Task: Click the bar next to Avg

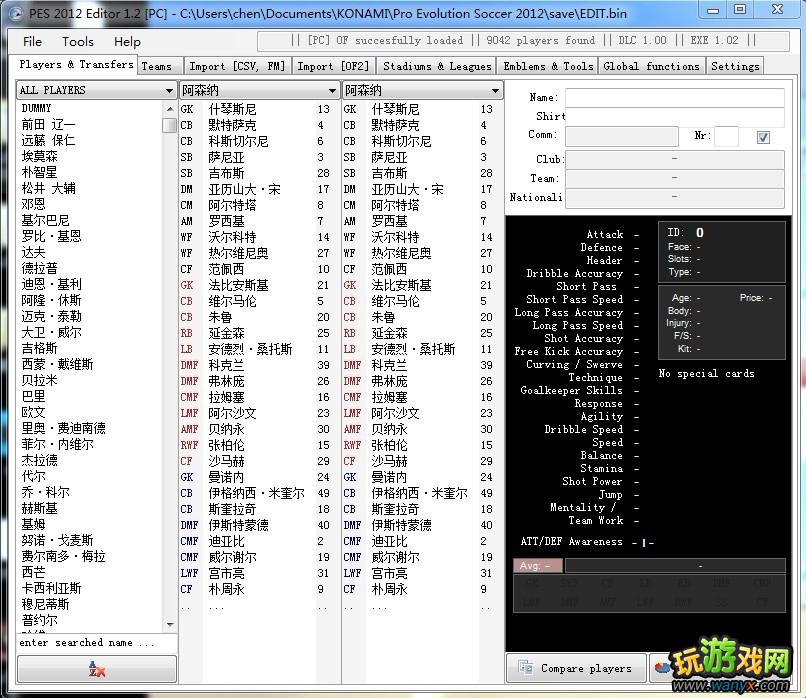Action: 675,565
